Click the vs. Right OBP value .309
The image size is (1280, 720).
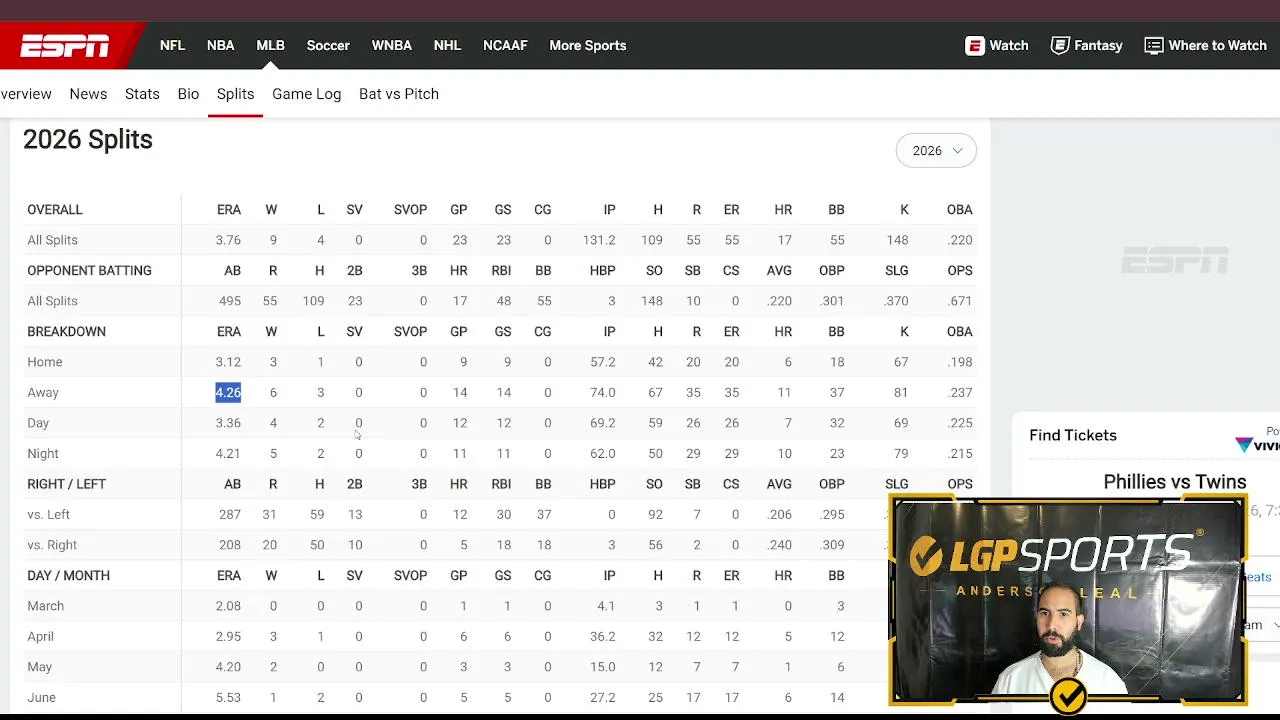click(x=832, y=545)
